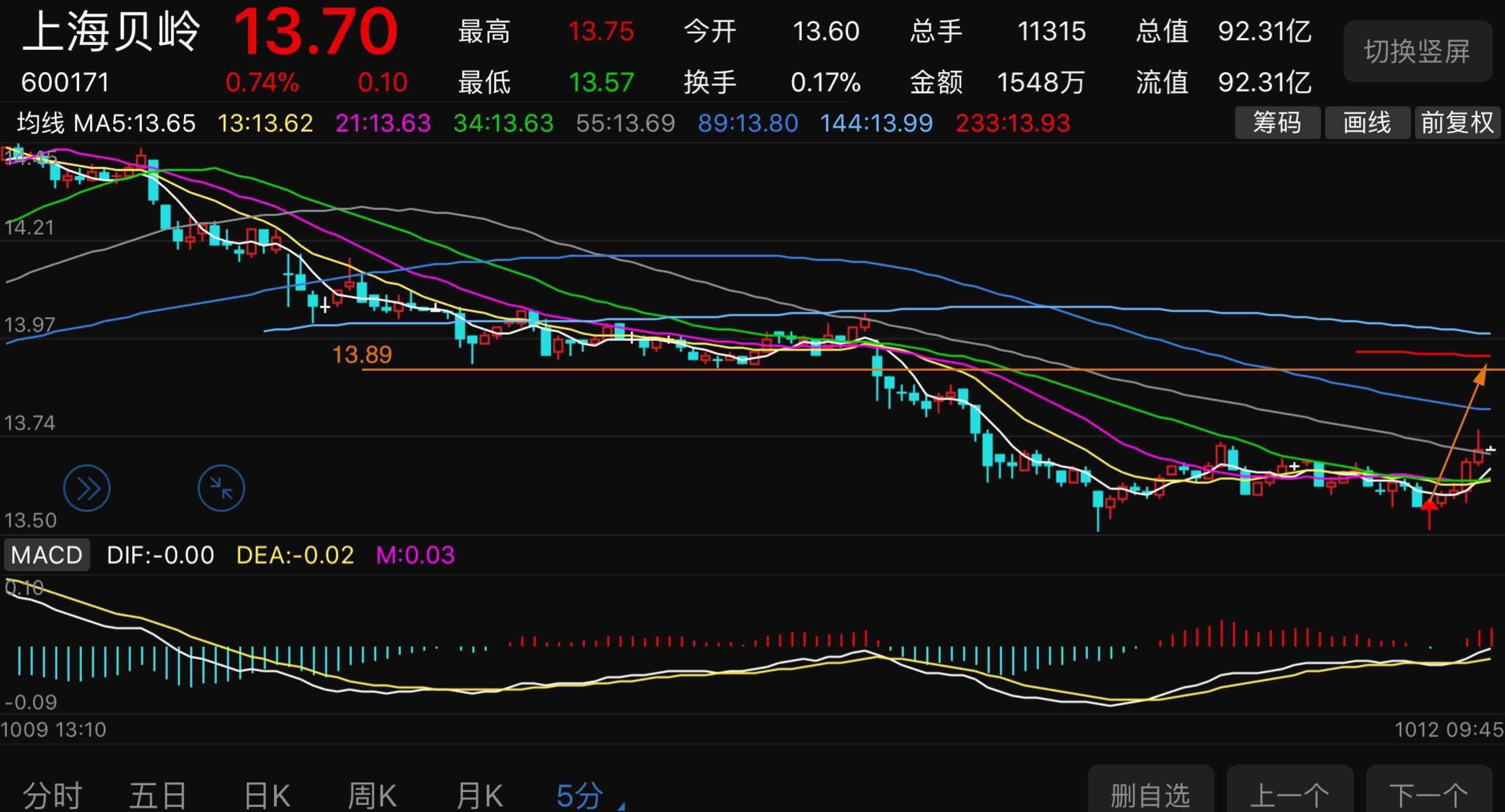The width and height of the screenshot is (1505, 812).
Task: Switch to the 周K weekly chart tab
Action: click(x=373, y=795)
